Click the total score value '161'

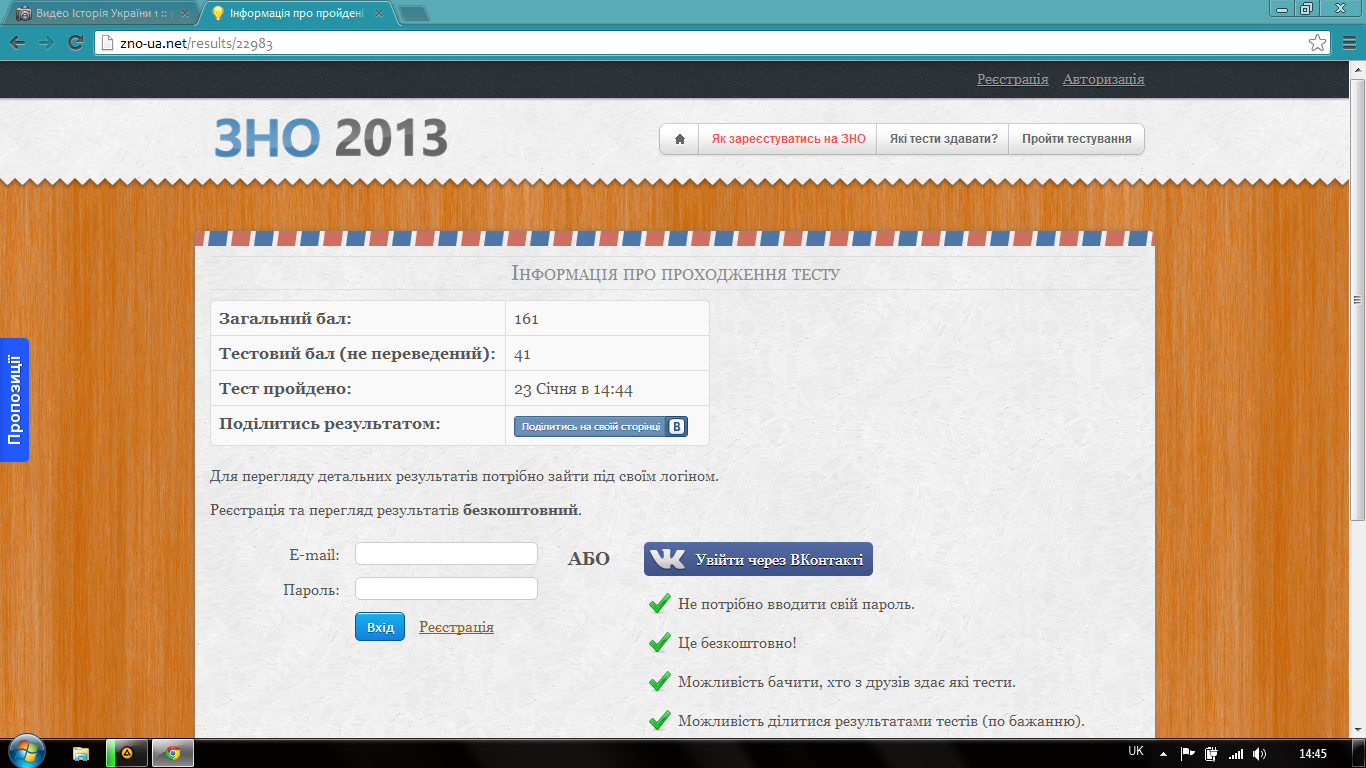526,319
